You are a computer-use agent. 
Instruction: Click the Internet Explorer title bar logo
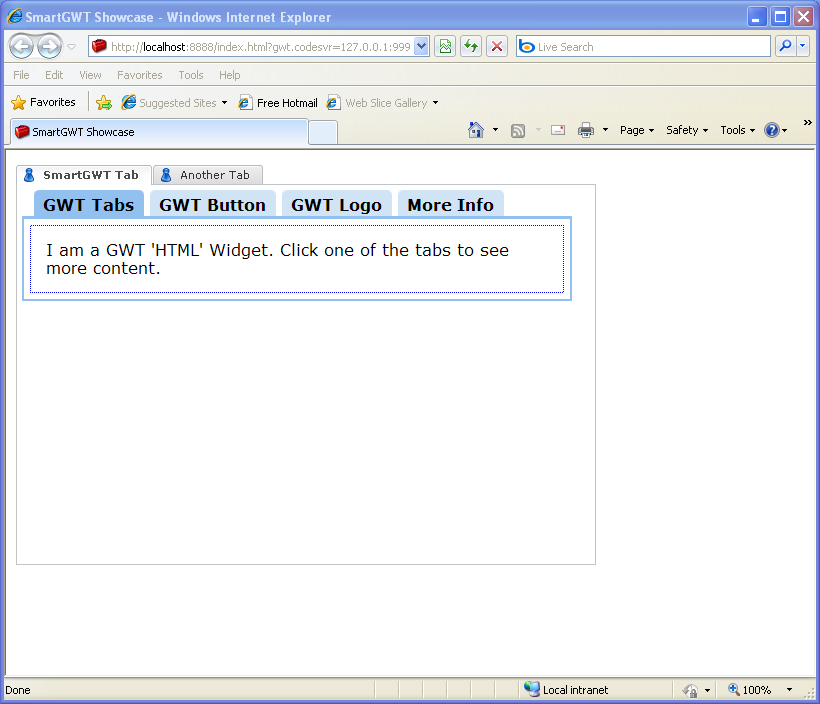pyautogui.click(x=15, y=16)
